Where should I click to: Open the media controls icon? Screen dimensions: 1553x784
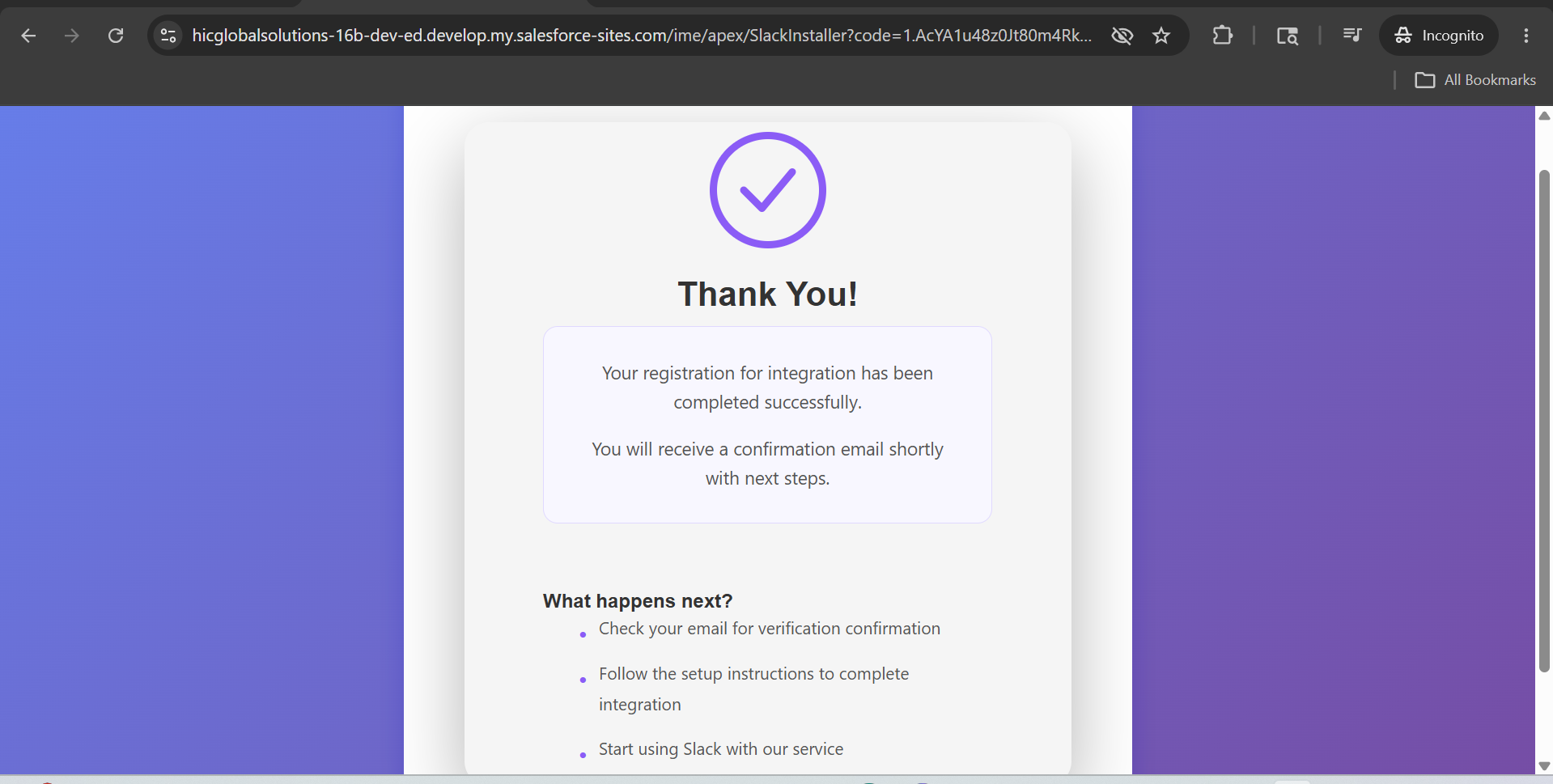point(1351,36)
